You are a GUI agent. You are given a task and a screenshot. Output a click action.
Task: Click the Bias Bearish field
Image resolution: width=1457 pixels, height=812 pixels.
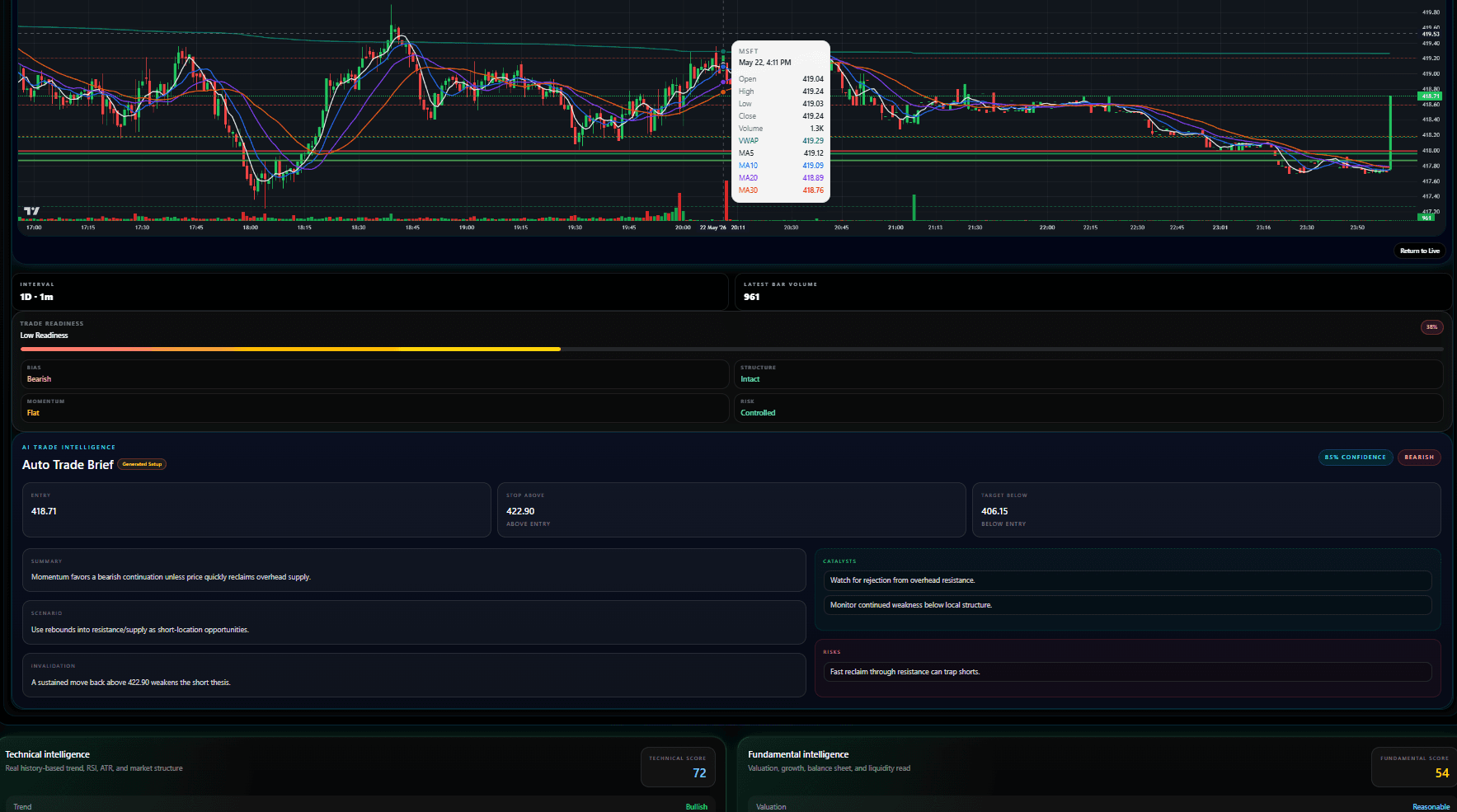[374, 374]
